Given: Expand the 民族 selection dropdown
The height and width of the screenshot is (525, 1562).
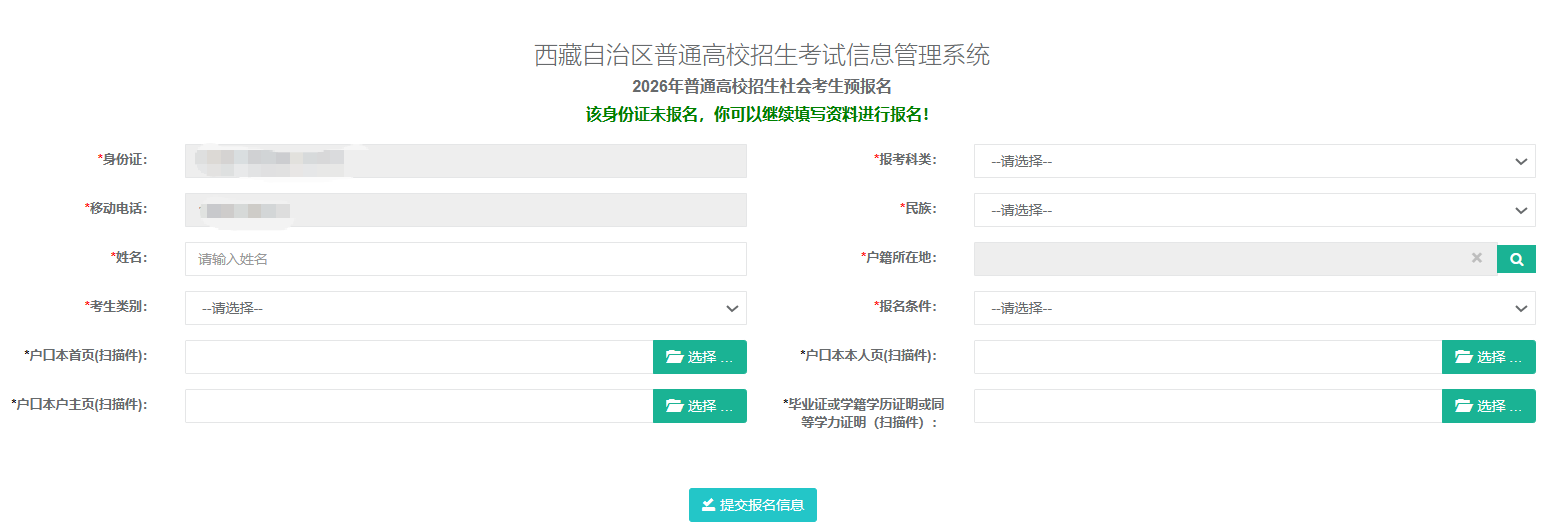Looking at the screenshot, I should 1254,210.
